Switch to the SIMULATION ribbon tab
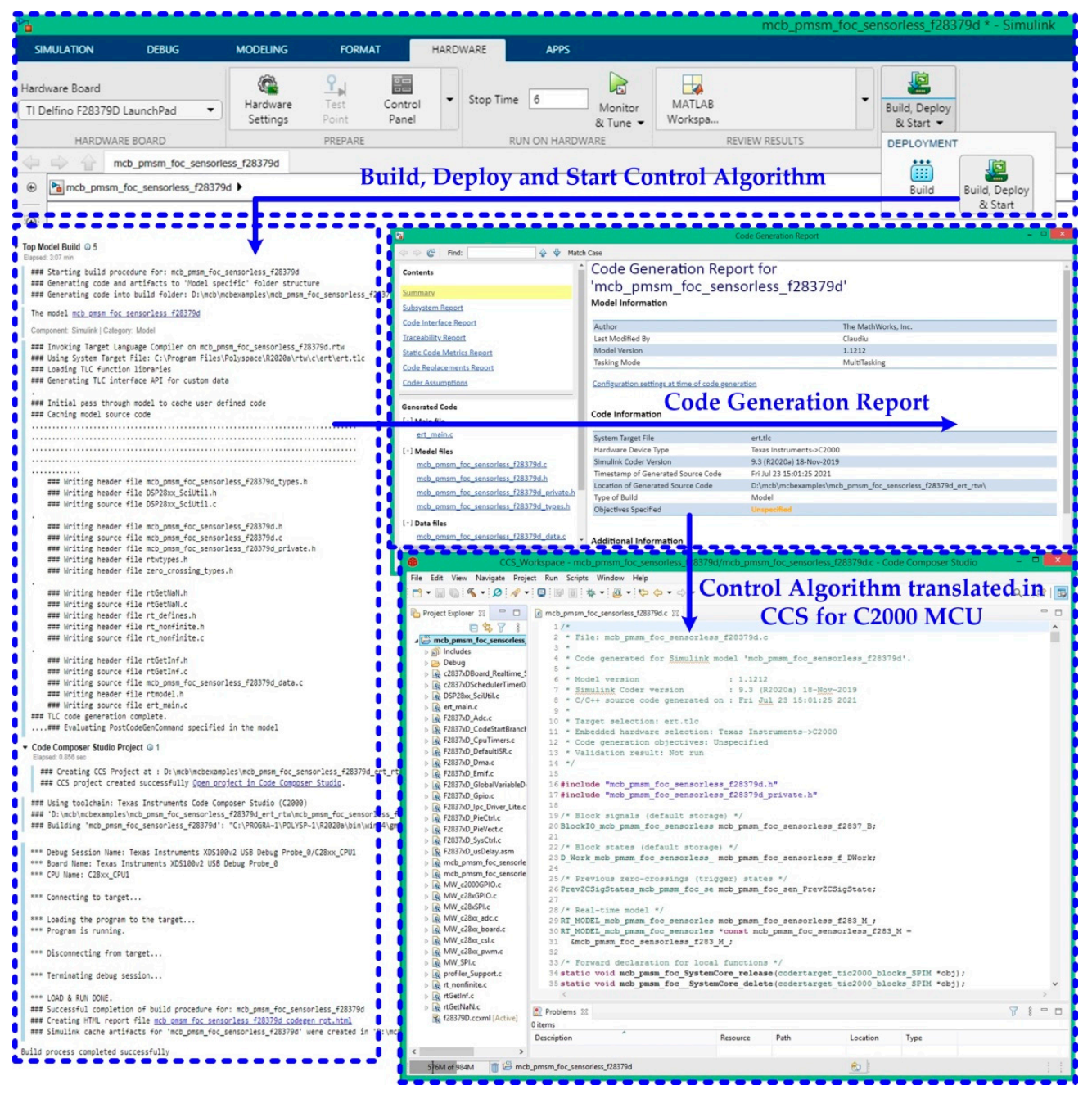1092x1094 pixels. pos(64,49)
